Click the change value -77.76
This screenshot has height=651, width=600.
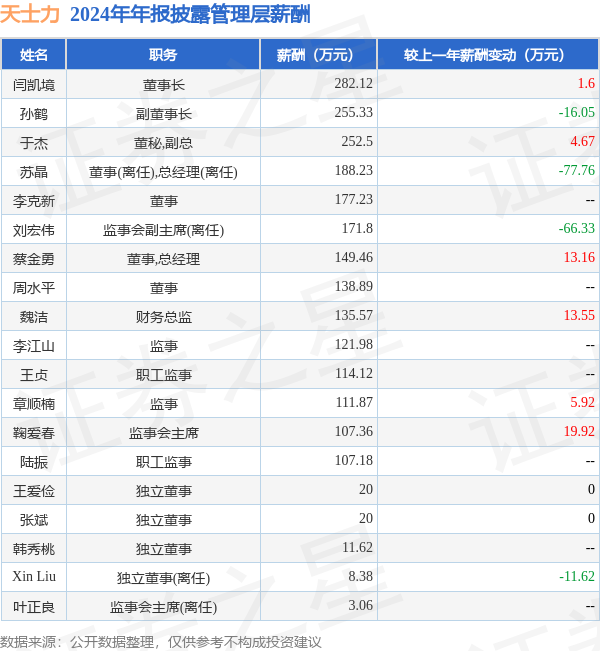(577, 170)
